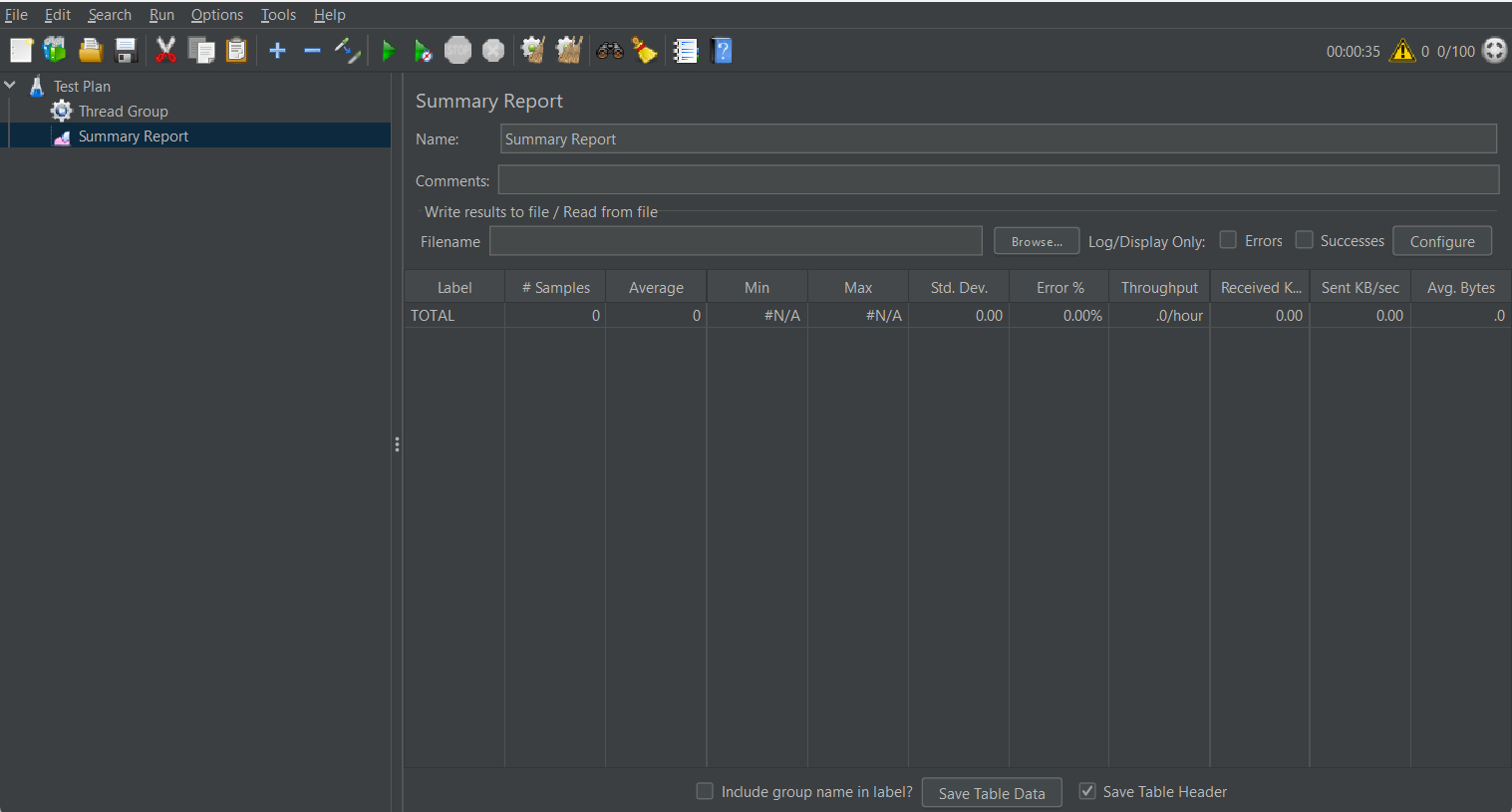Click Start no pauses icon

coord(423,50)
